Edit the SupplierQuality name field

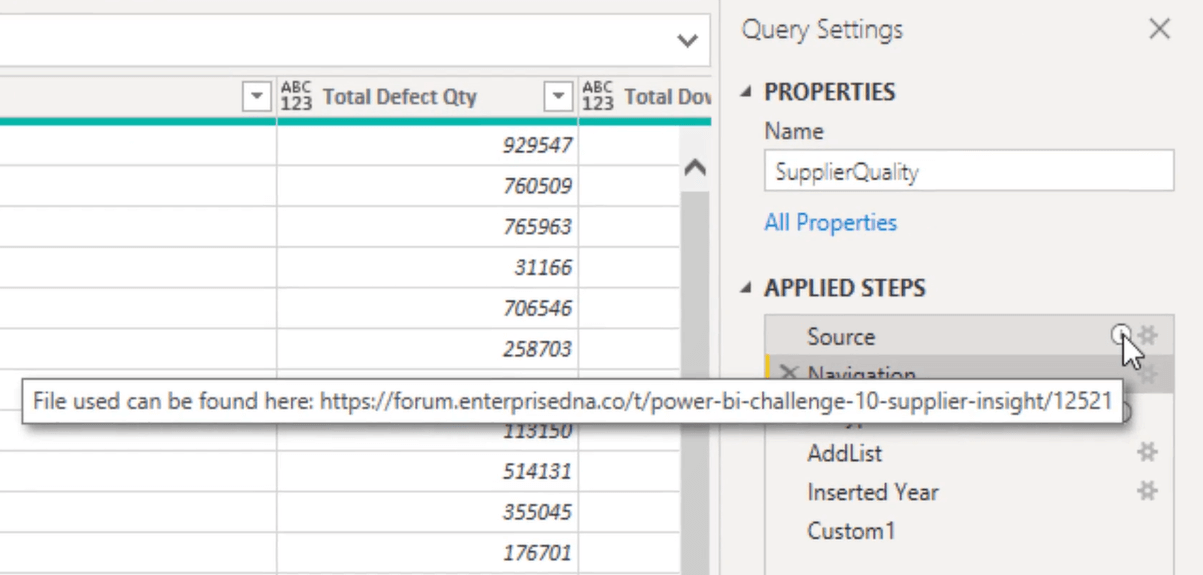[969, 171]
